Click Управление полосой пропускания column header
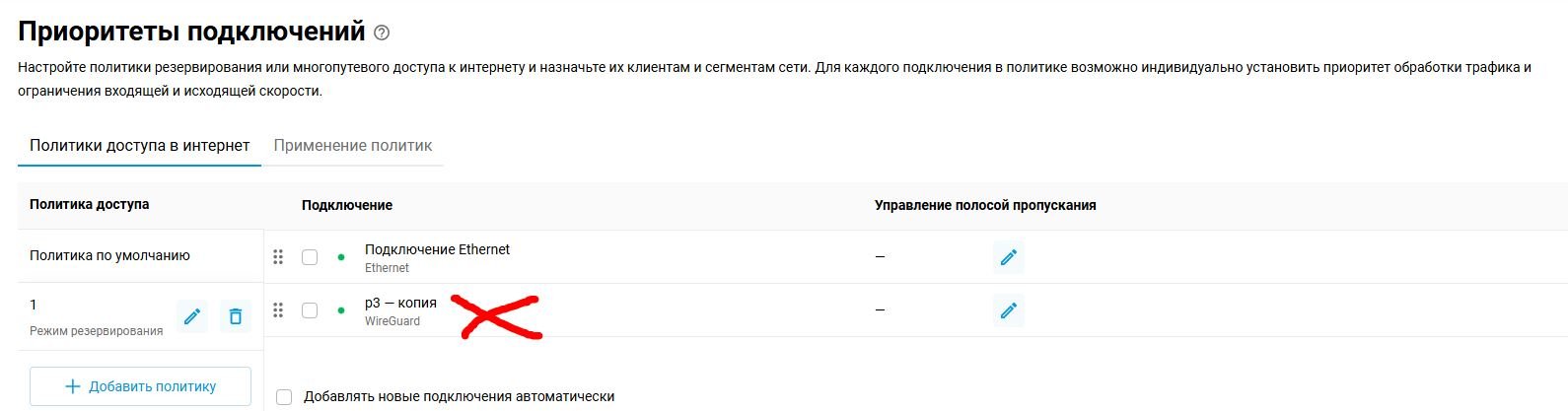 click(x=985, y=205)
